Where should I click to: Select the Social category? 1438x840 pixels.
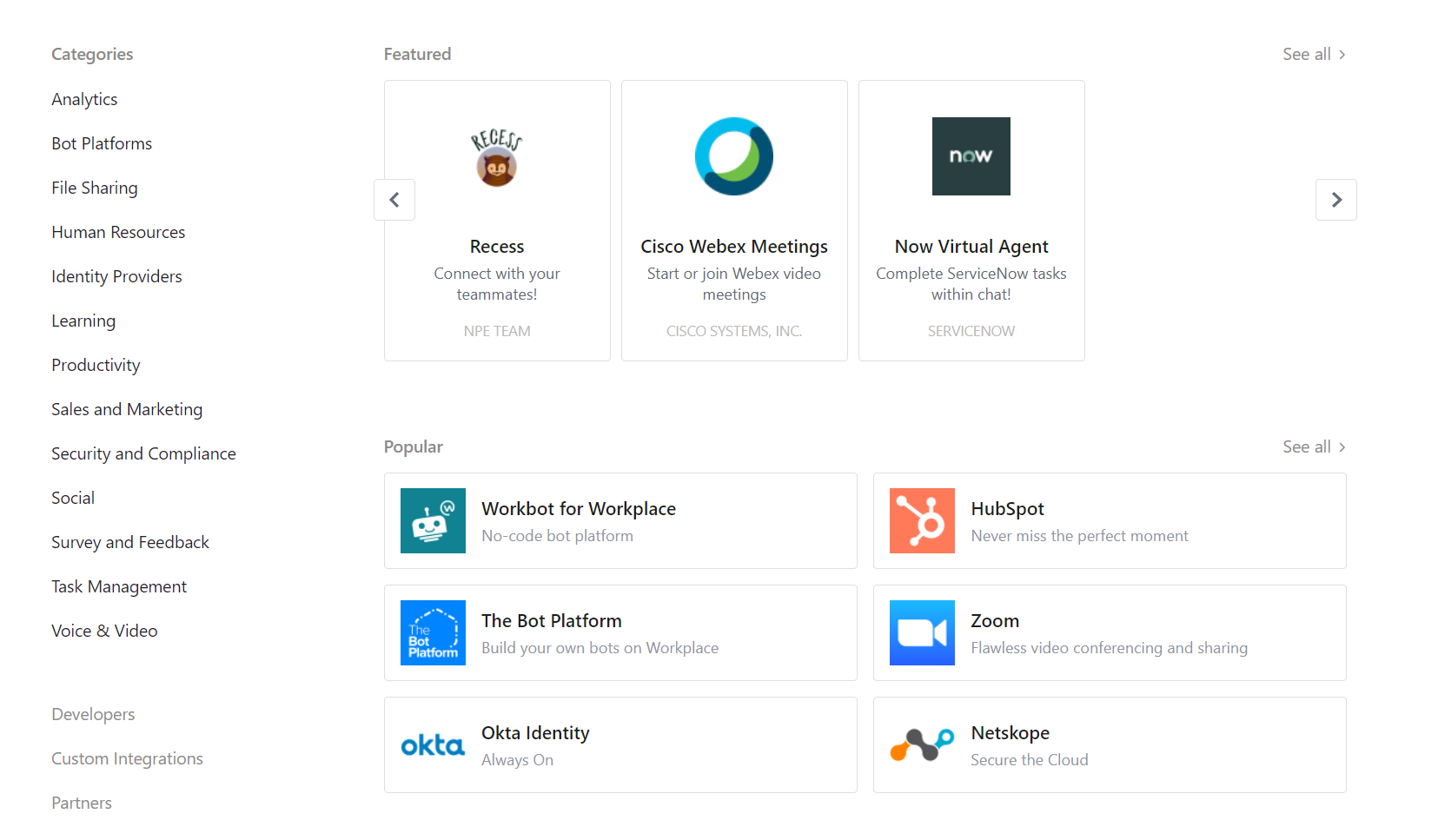[x=73, y=498]
